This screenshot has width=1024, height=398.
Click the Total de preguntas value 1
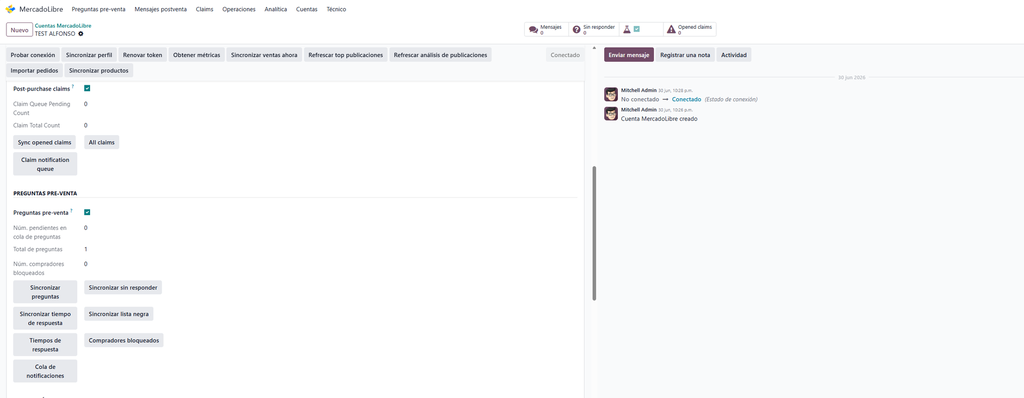[x=86, y=250]
